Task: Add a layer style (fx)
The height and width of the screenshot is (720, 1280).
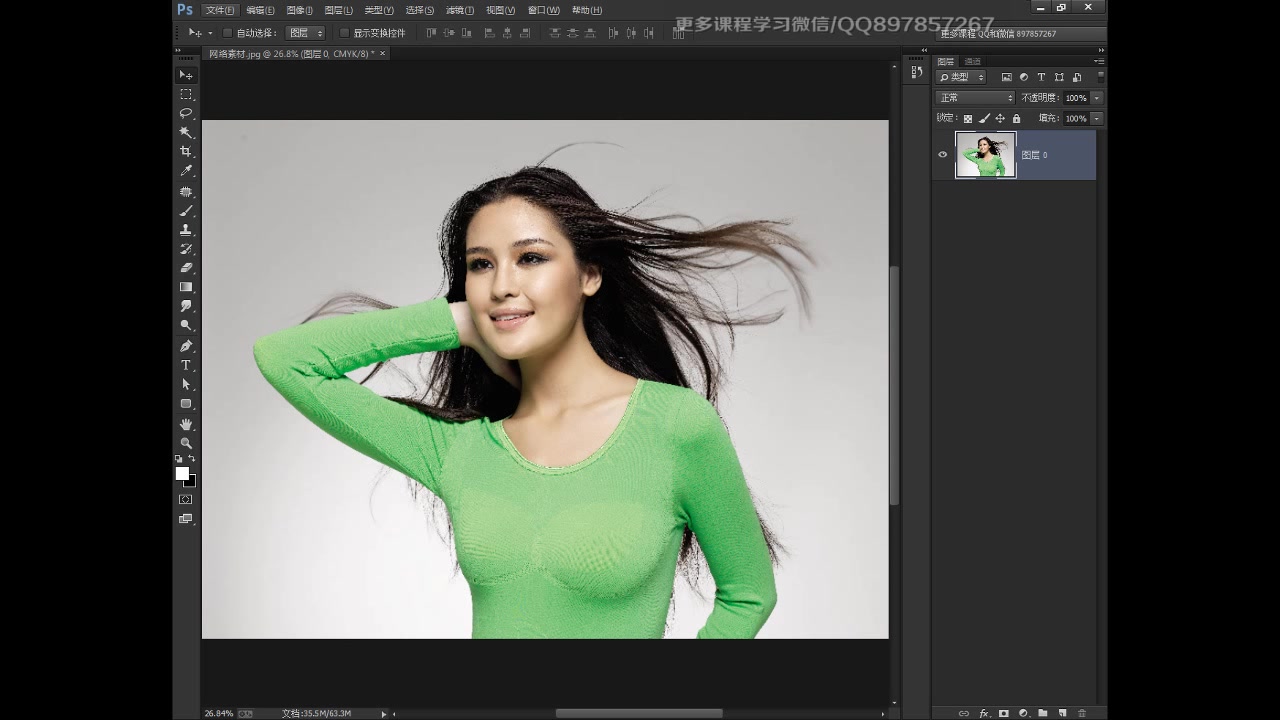Action: coord(984,713)
